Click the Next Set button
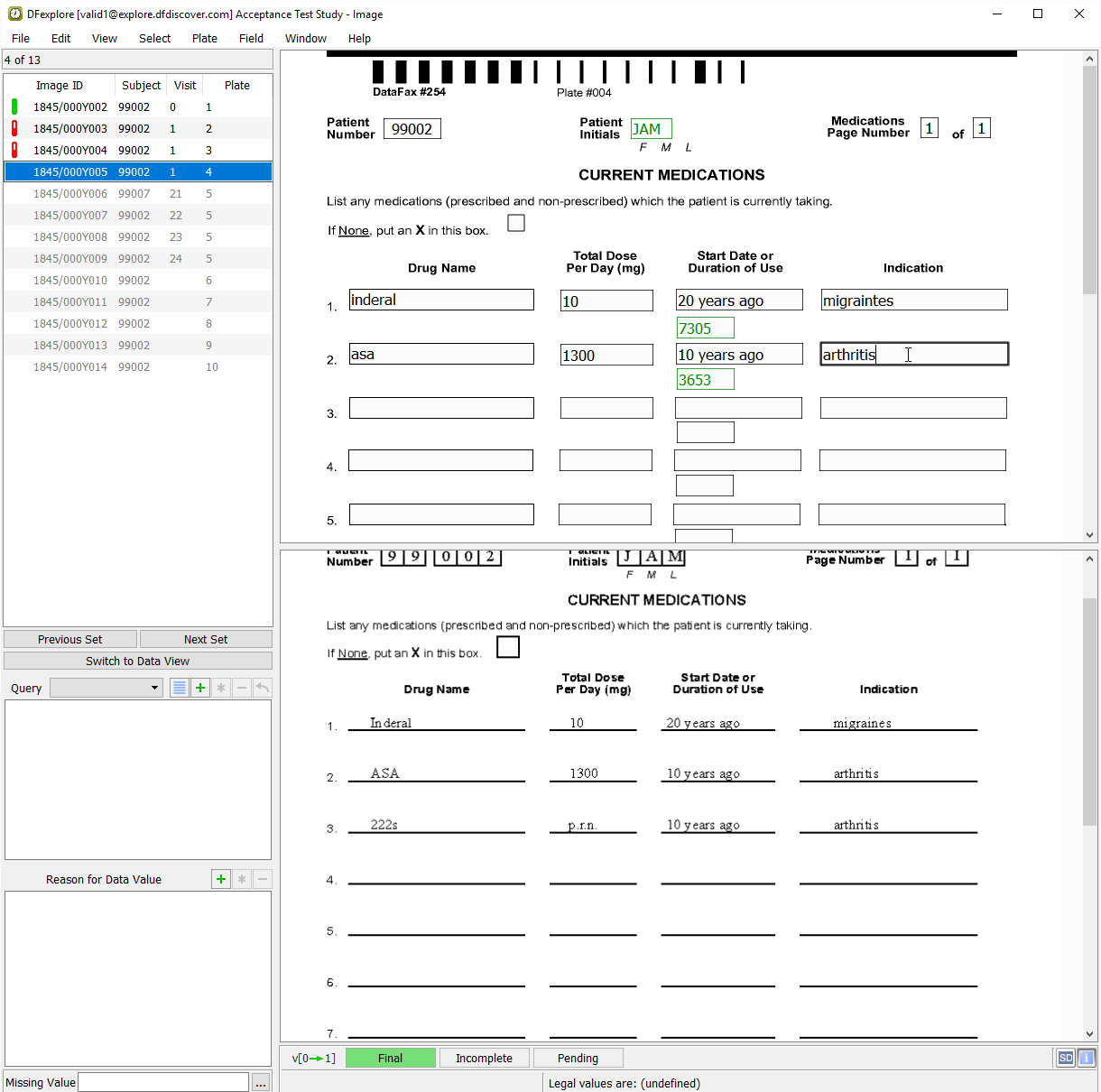 click(206, 639)
